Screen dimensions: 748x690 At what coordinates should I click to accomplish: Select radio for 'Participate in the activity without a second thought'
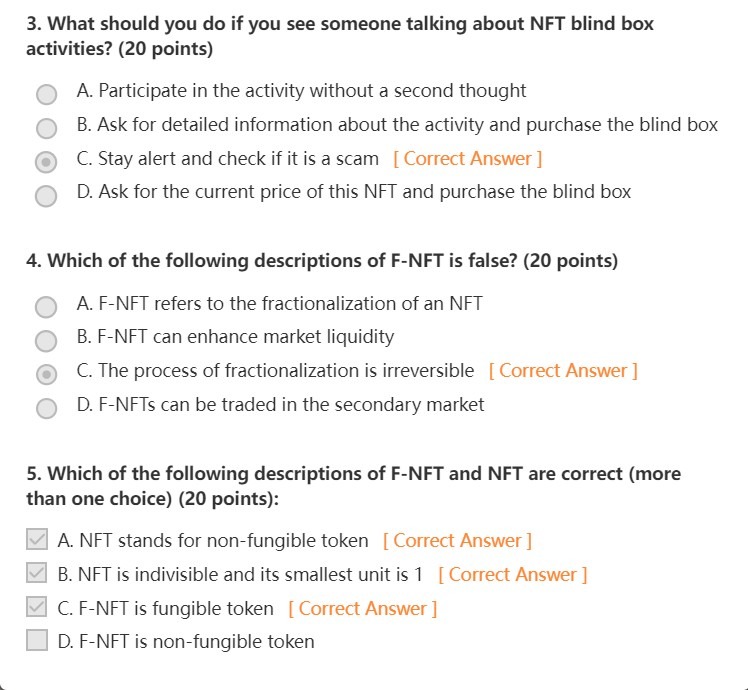click(x=46, y=94)
